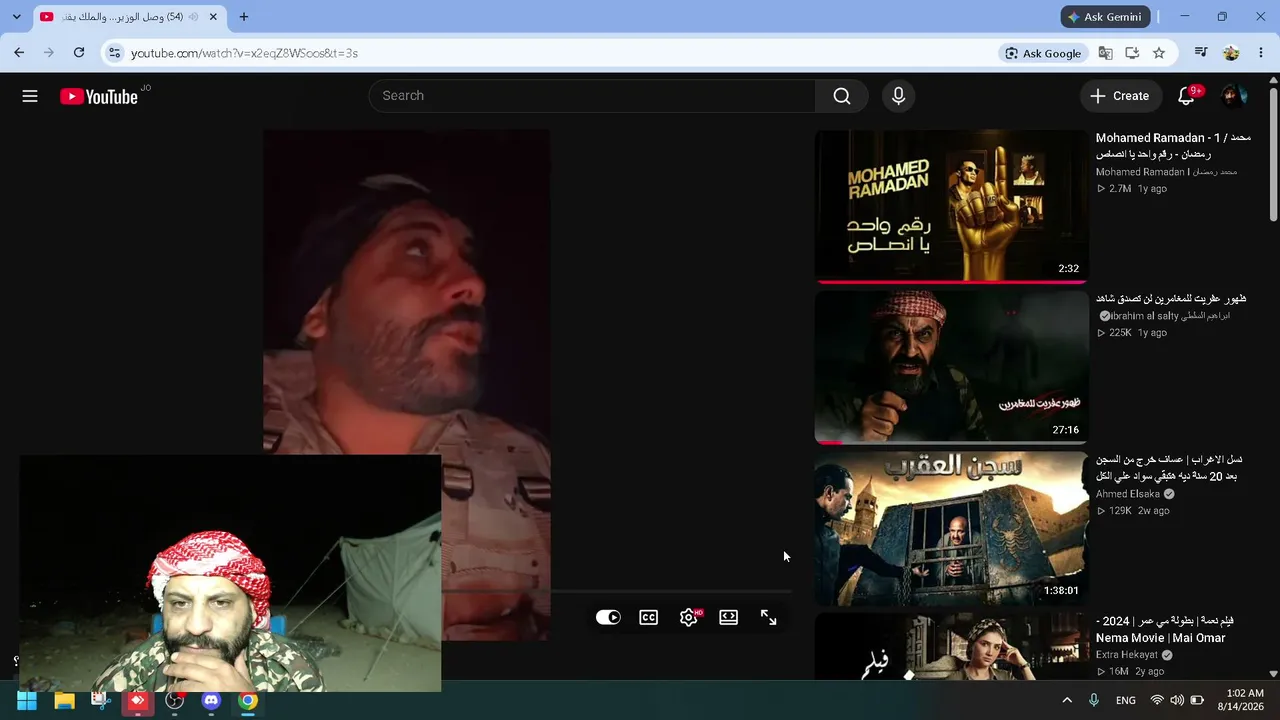Open a new browser tab
This screenshot has height=720, width=1280.
[244, 17]
